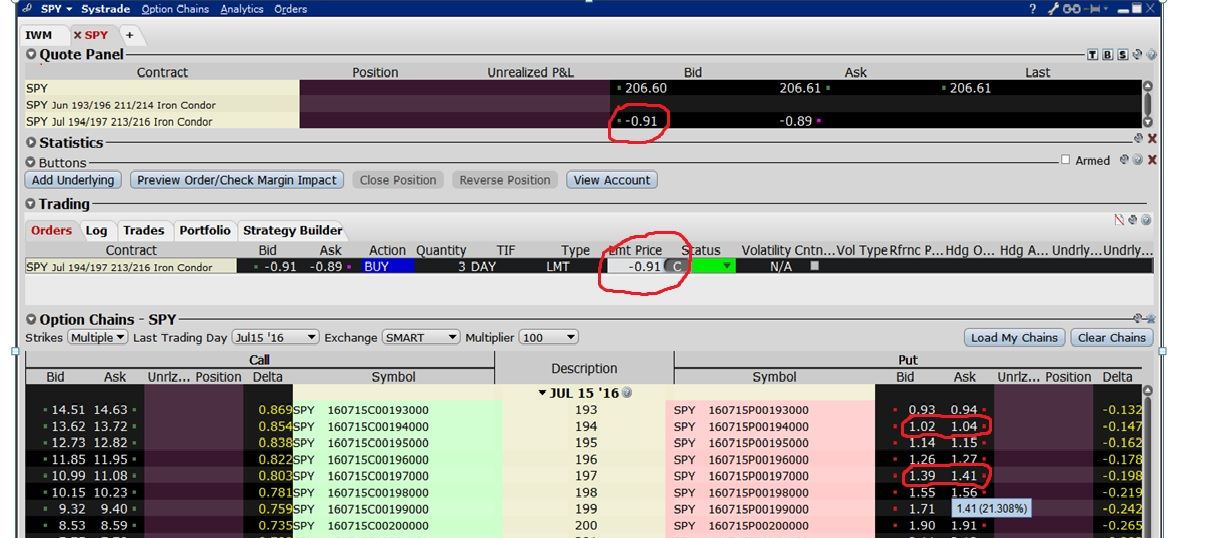Click the Add Underlying button
This screenshot has height=538, width=1214.
tap(72, 180)
